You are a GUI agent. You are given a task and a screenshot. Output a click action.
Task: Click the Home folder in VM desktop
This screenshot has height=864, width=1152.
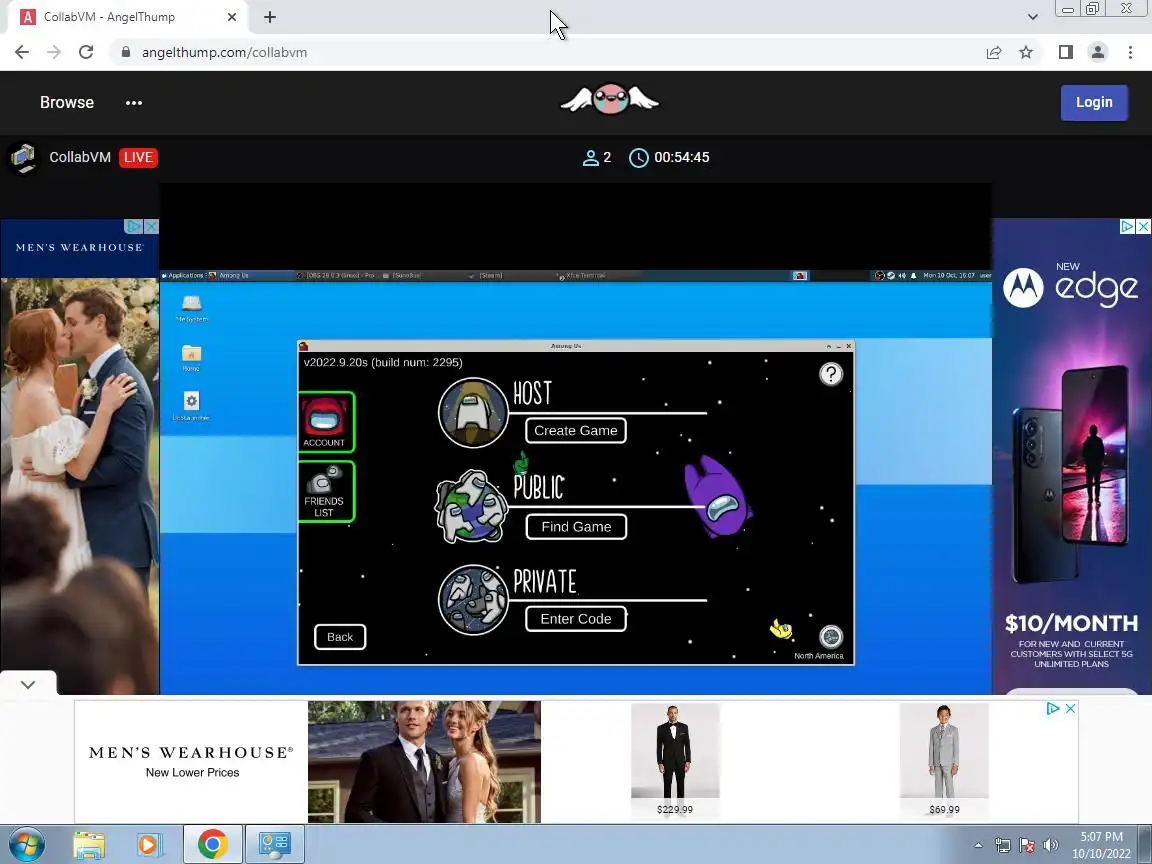191,358
